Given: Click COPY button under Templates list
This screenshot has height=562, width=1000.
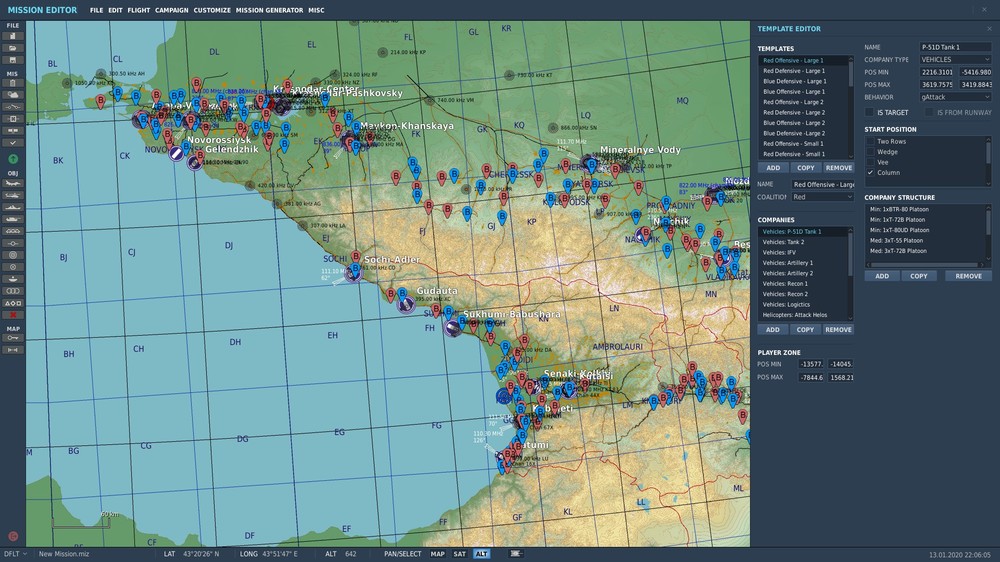Looking at the screenshot, I should tap(805, 168).
